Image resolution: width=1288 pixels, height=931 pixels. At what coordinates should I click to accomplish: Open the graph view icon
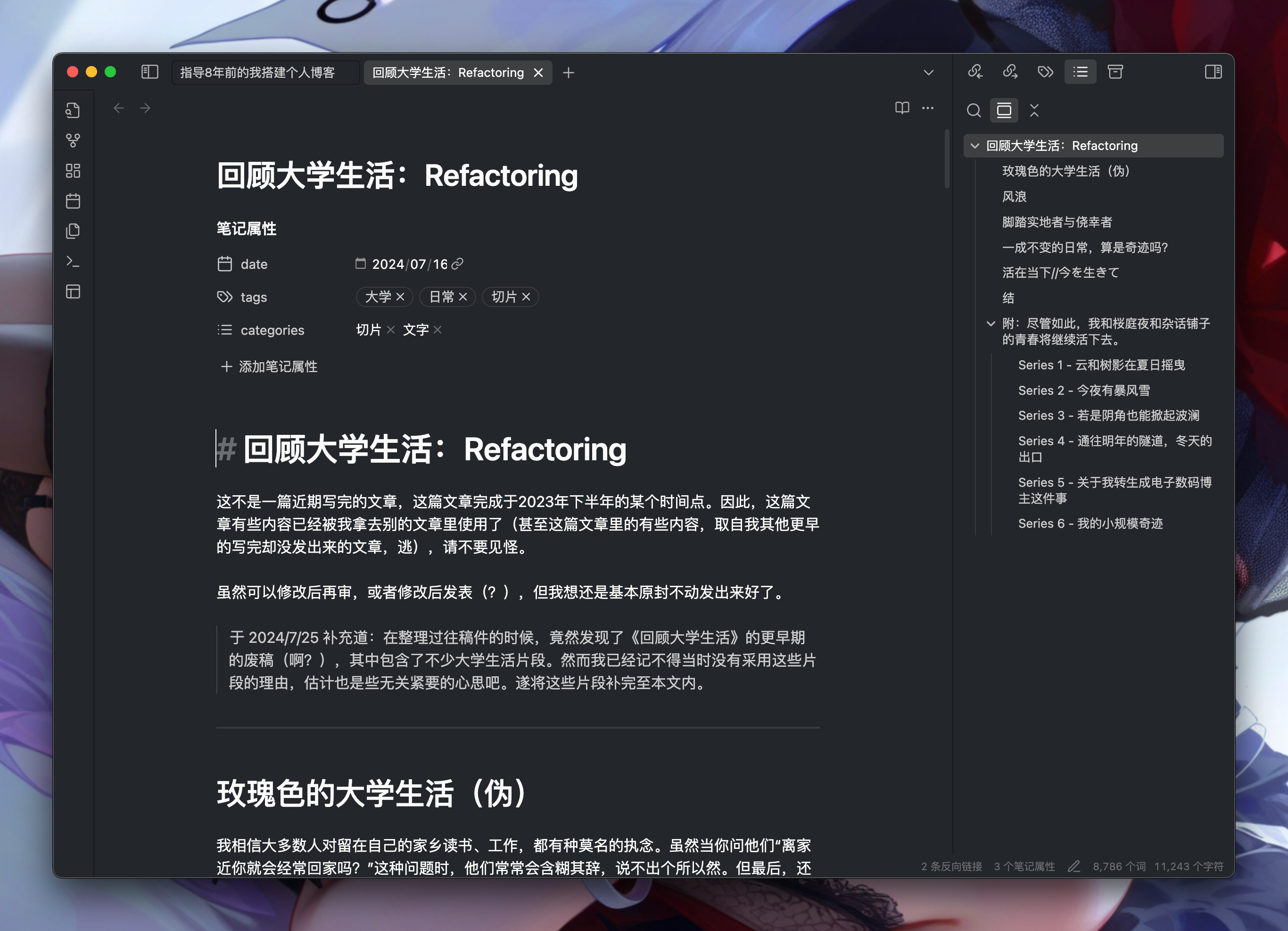point(73,140)
